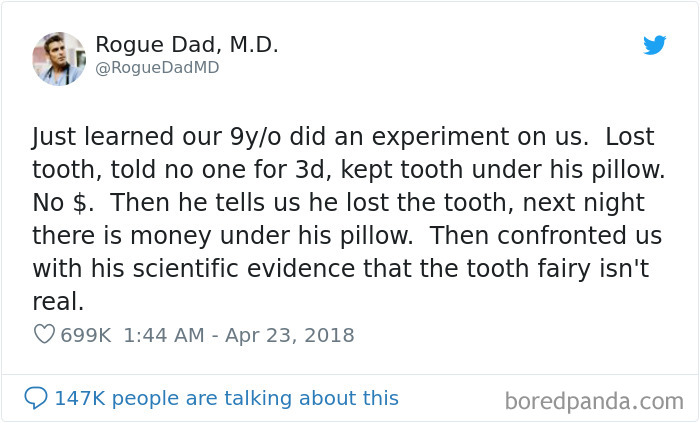Open the @RogueDadMD handle link
The width and height of the screenshot is (700, 423).
click(157, 68)
